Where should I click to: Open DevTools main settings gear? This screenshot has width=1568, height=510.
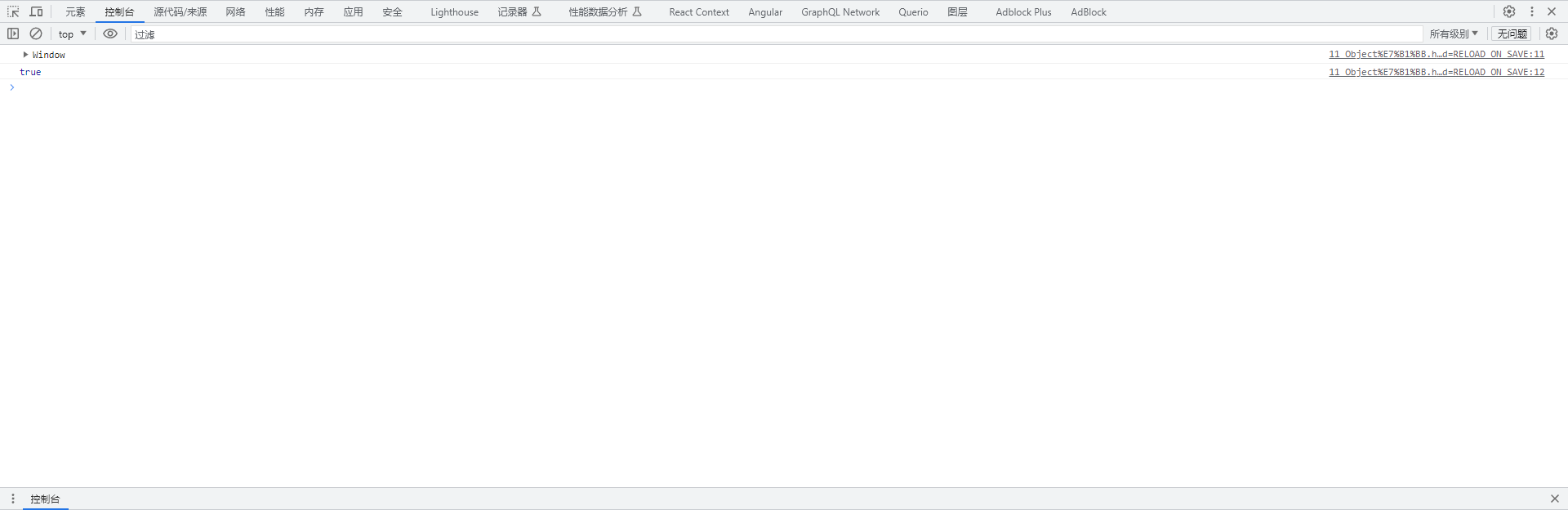tap(1509, 11)
